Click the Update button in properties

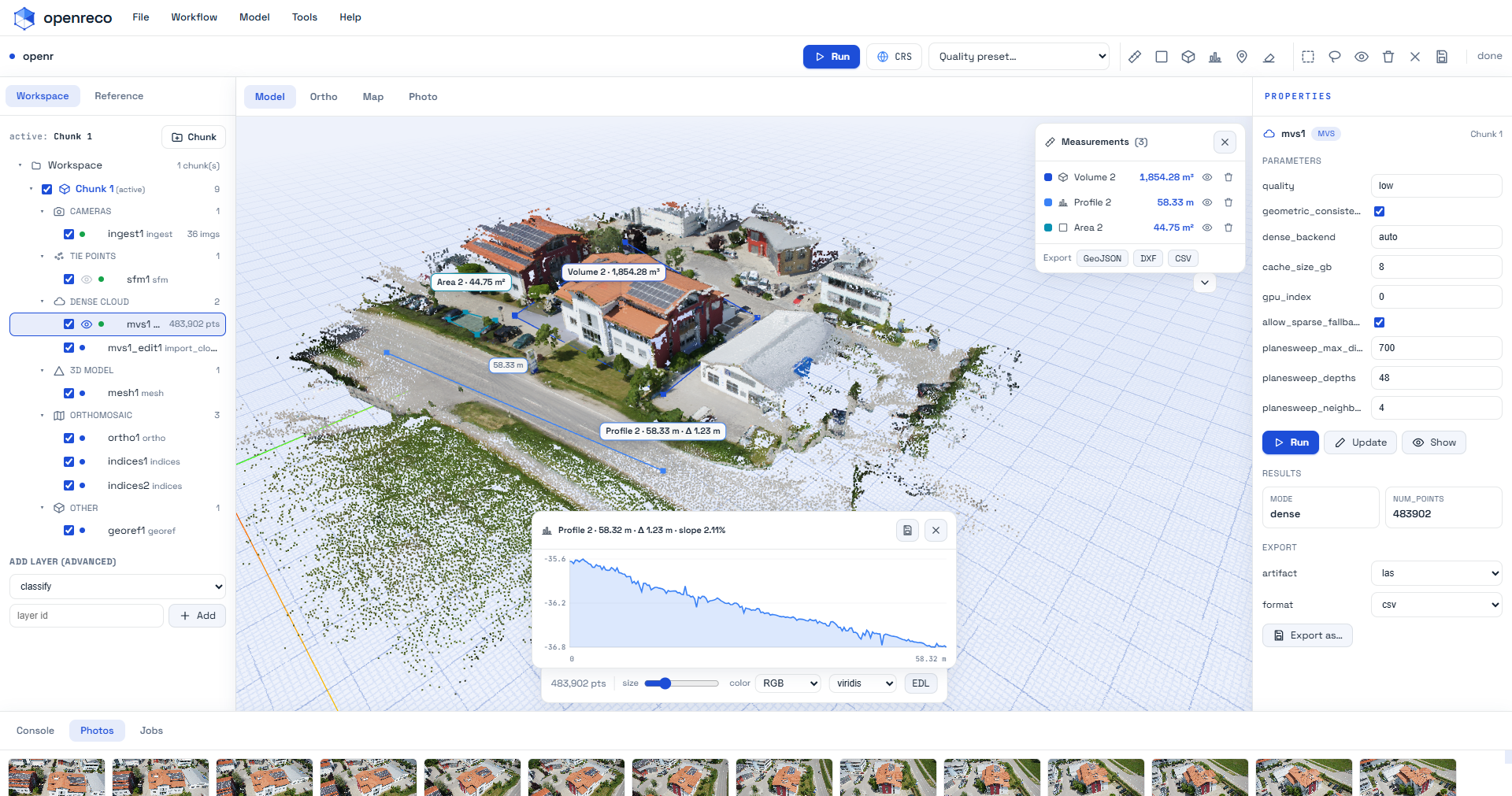(1361, 442)
